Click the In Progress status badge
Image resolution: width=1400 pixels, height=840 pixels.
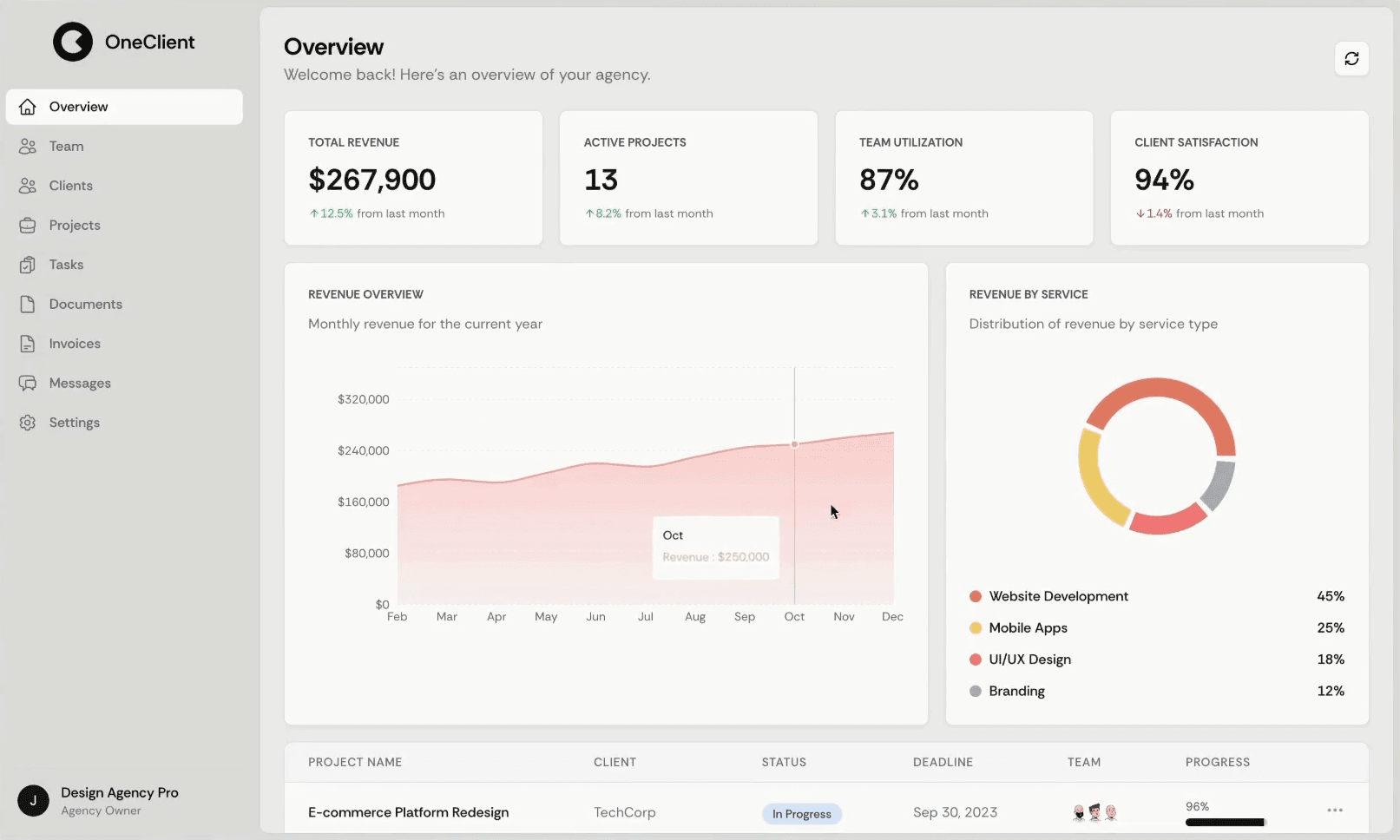[801, 813]
